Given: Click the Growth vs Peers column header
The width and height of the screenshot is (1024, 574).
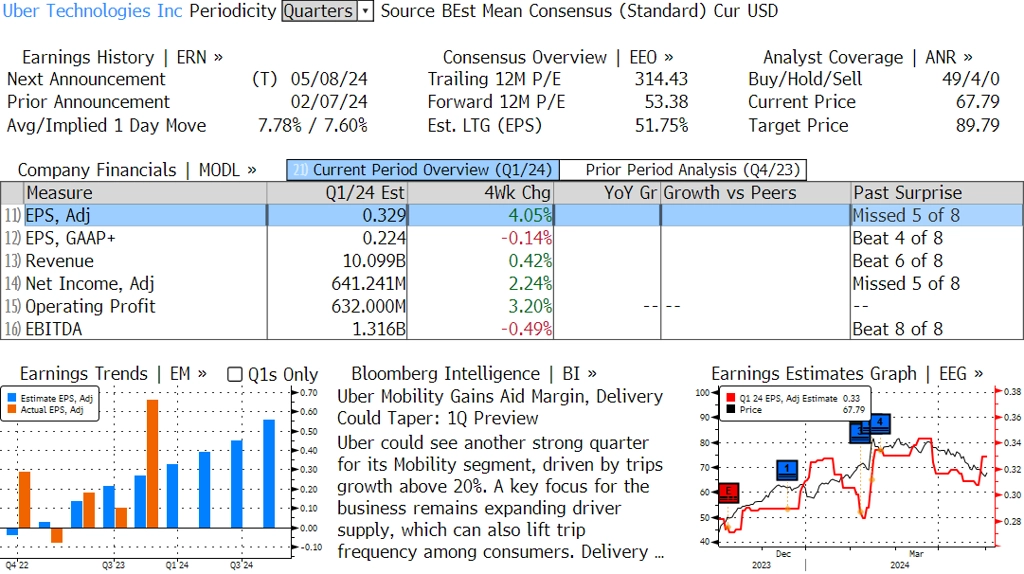Looking at the screenshot, I should [756, 193].
